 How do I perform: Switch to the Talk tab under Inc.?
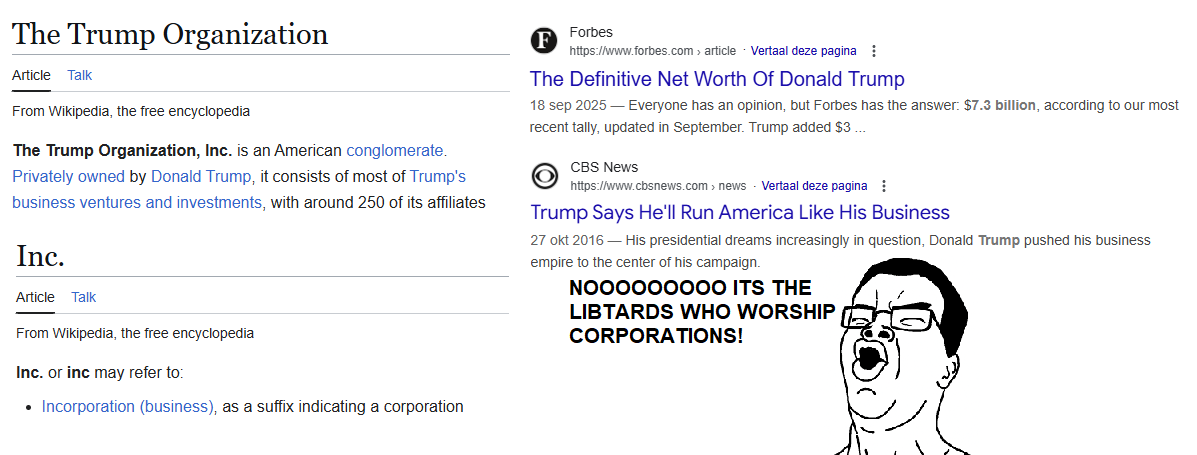click(84, 297)
